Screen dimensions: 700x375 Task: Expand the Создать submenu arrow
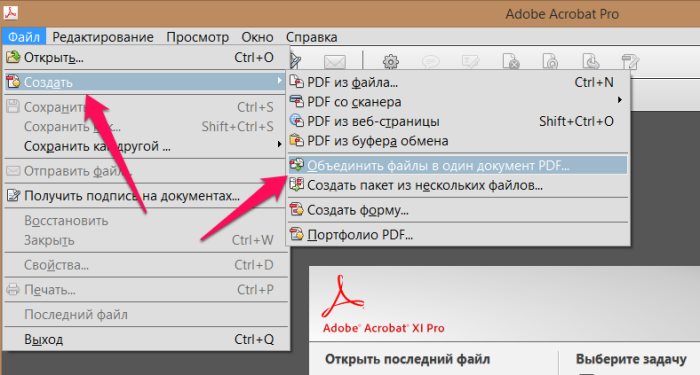pyautogui.click(x=279, y=80)
